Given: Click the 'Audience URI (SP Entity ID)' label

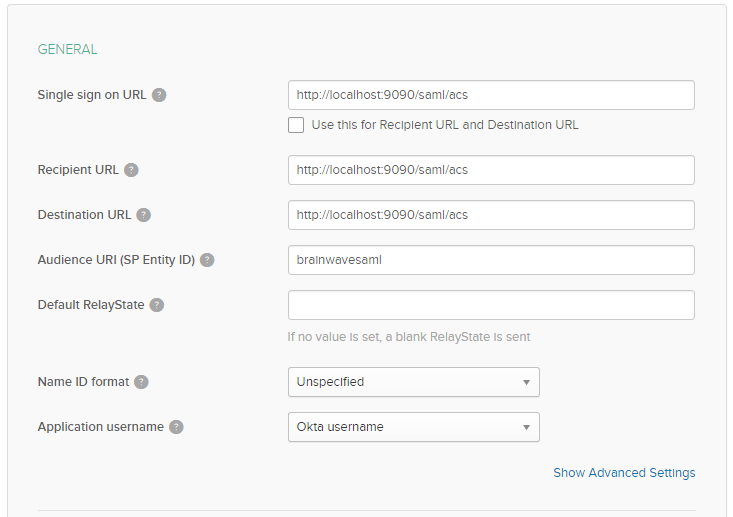Looking at the screenshot, I should point(116,260).
